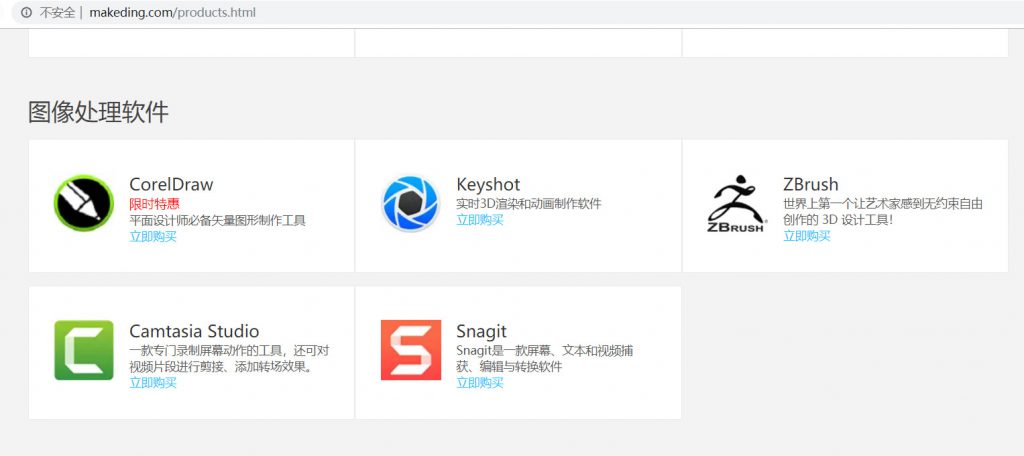Image resolution: width=1024 pixels, height=456 pixels.
Task: Click 立即购买 under ZBrush
Action: click(x=807, y=237)
